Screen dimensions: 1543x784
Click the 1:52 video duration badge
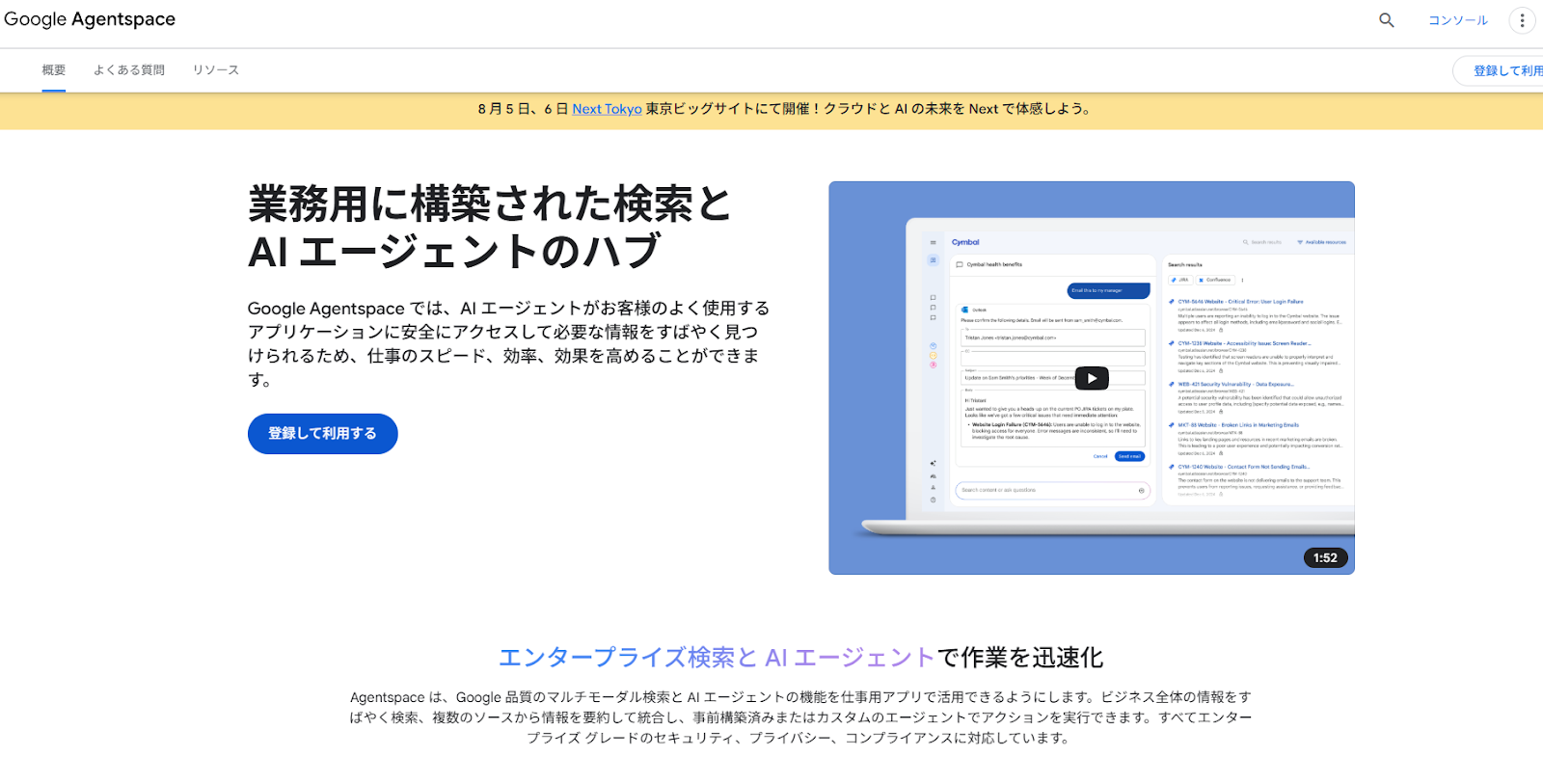[1325, 557]
